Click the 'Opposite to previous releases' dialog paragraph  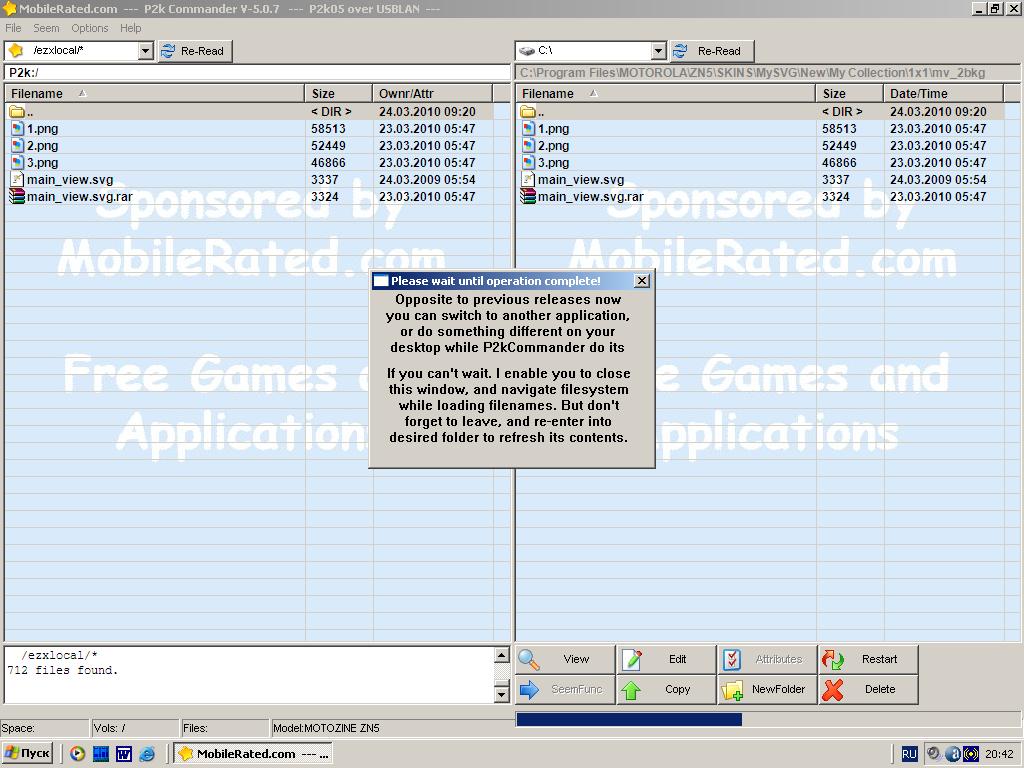(x=507, y=323)
